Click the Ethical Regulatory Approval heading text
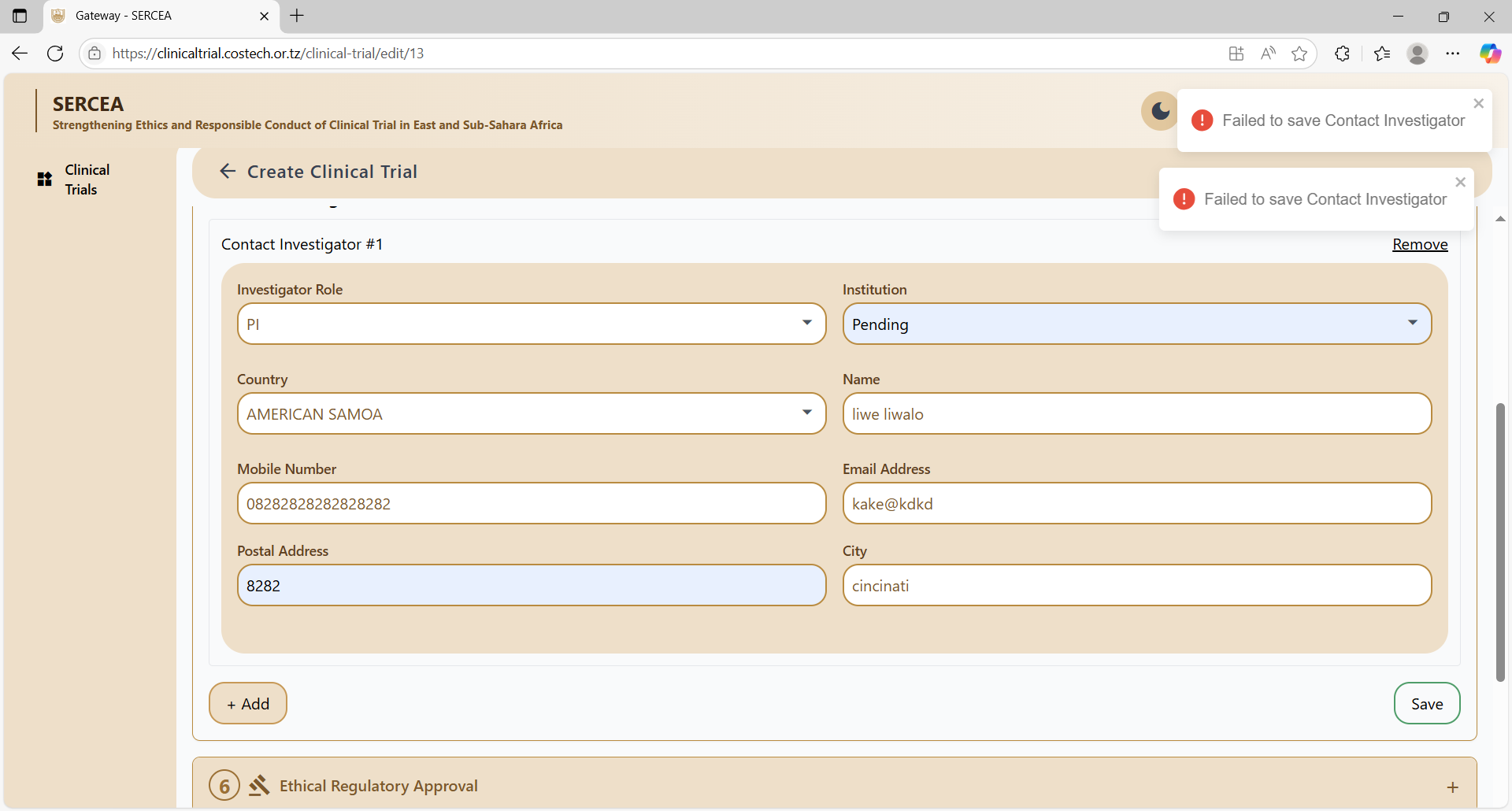 pos(379,786)
